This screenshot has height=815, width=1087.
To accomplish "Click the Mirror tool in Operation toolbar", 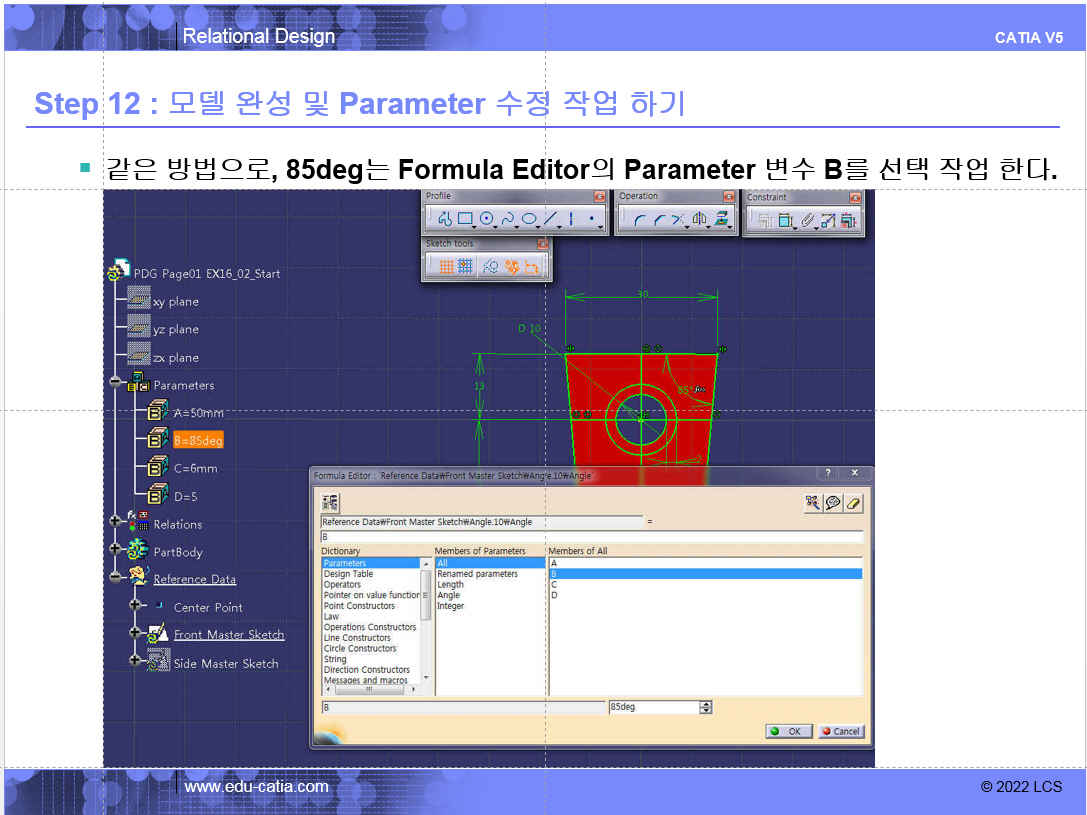I will pyautogui.click(x=700, y=219).
